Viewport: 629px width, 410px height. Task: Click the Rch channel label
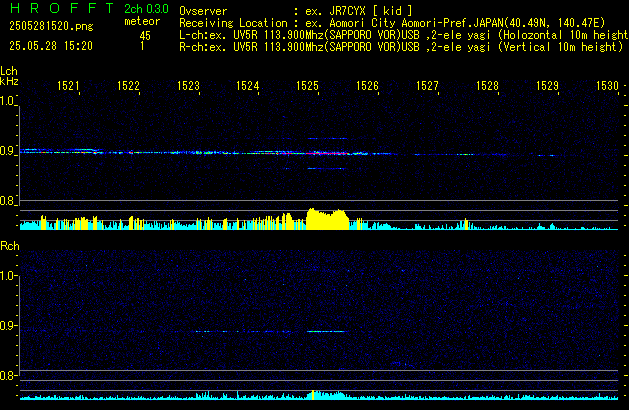click(x=10, y=246)
